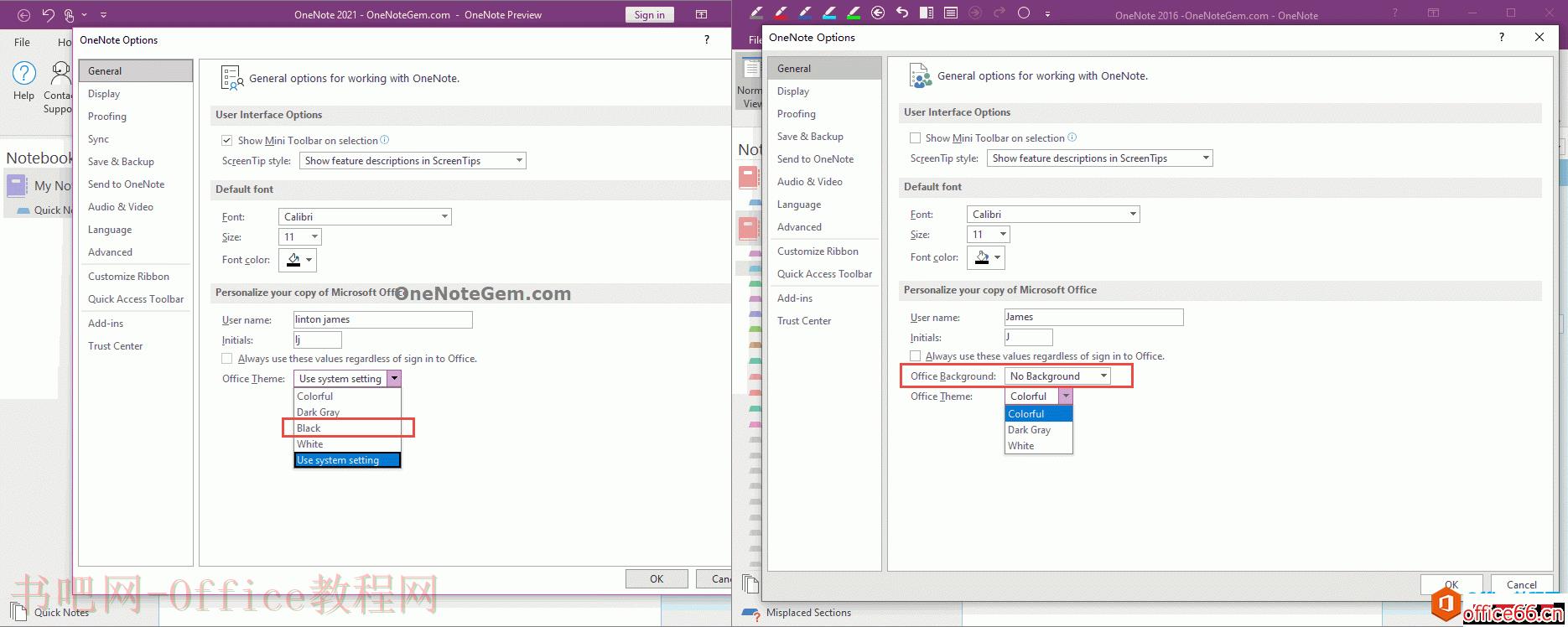The image size is (1568, 627).
Task: Select the green highlighter in OneNote 2016 toolbar
Action: [x=854, y=13]
